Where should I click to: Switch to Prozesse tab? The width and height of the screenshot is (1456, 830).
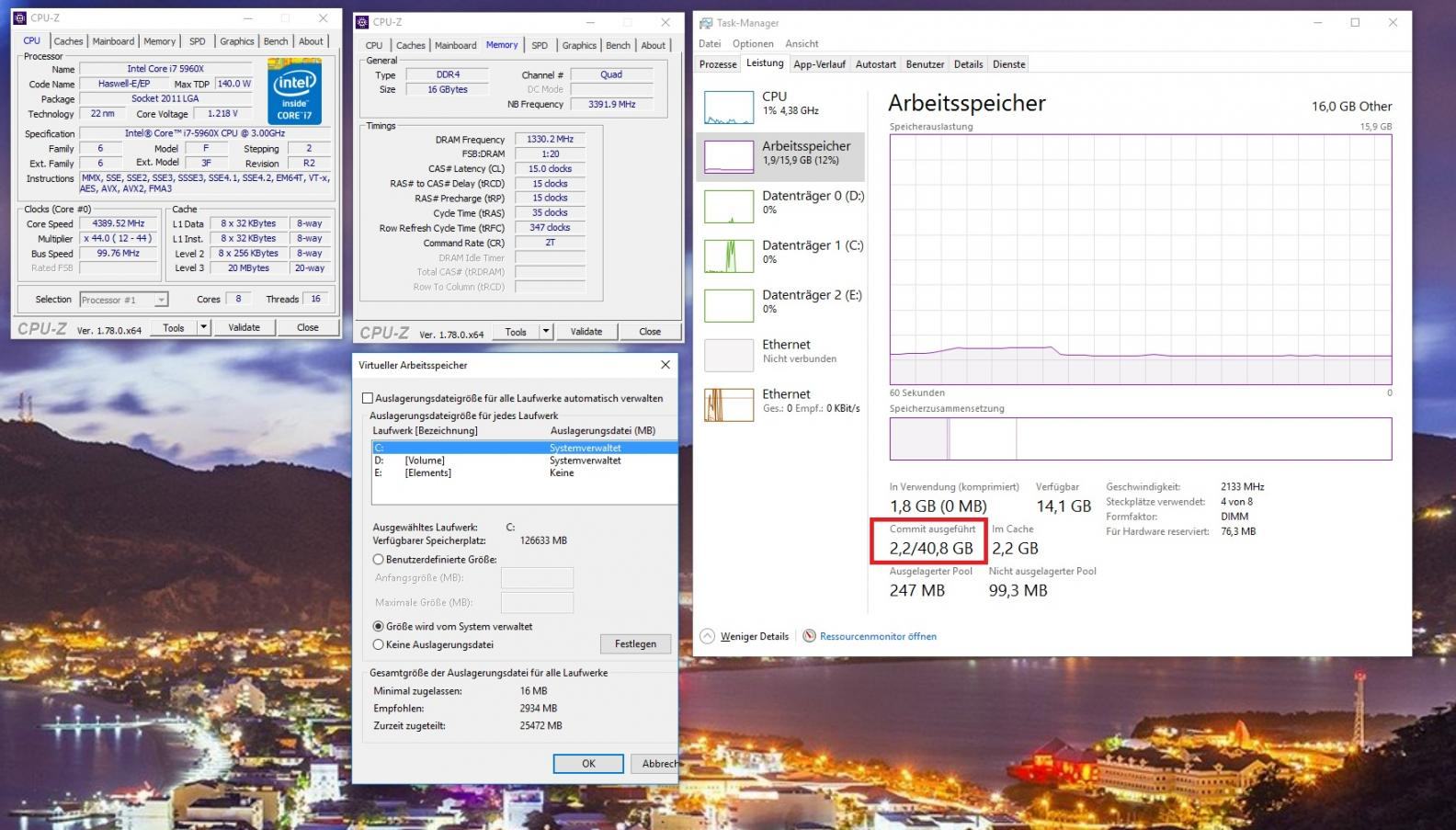(x=718, y=64)
